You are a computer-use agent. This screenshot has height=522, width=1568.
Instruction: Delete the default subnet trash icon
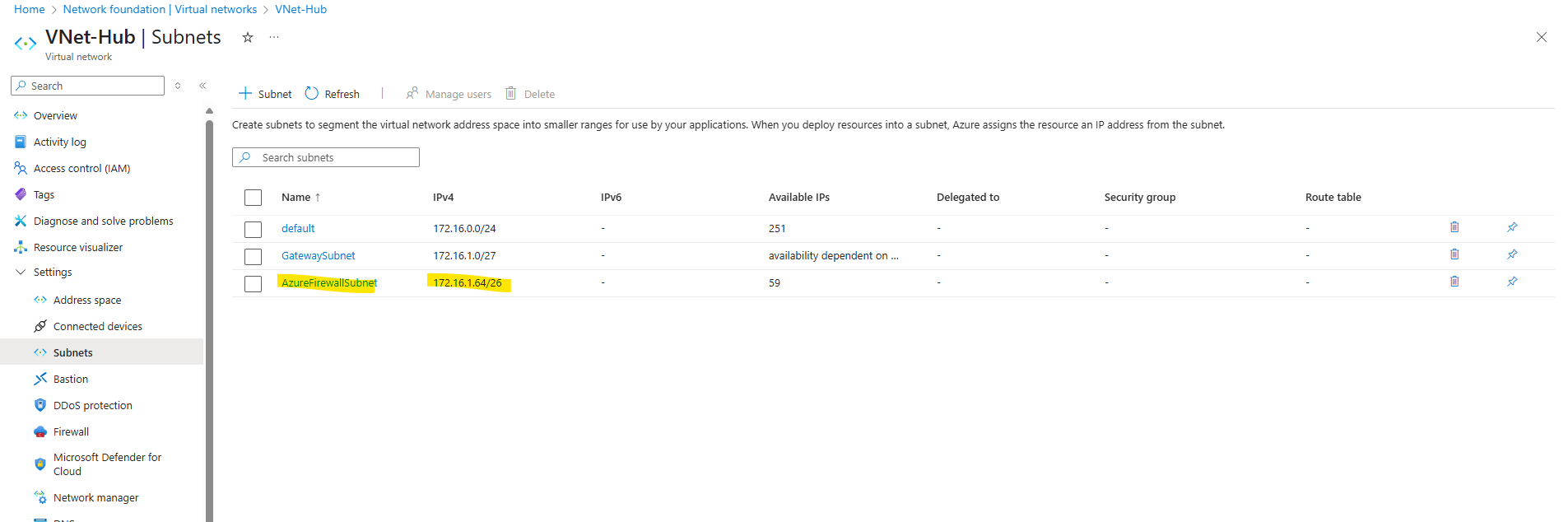[x=1454, y=227]
